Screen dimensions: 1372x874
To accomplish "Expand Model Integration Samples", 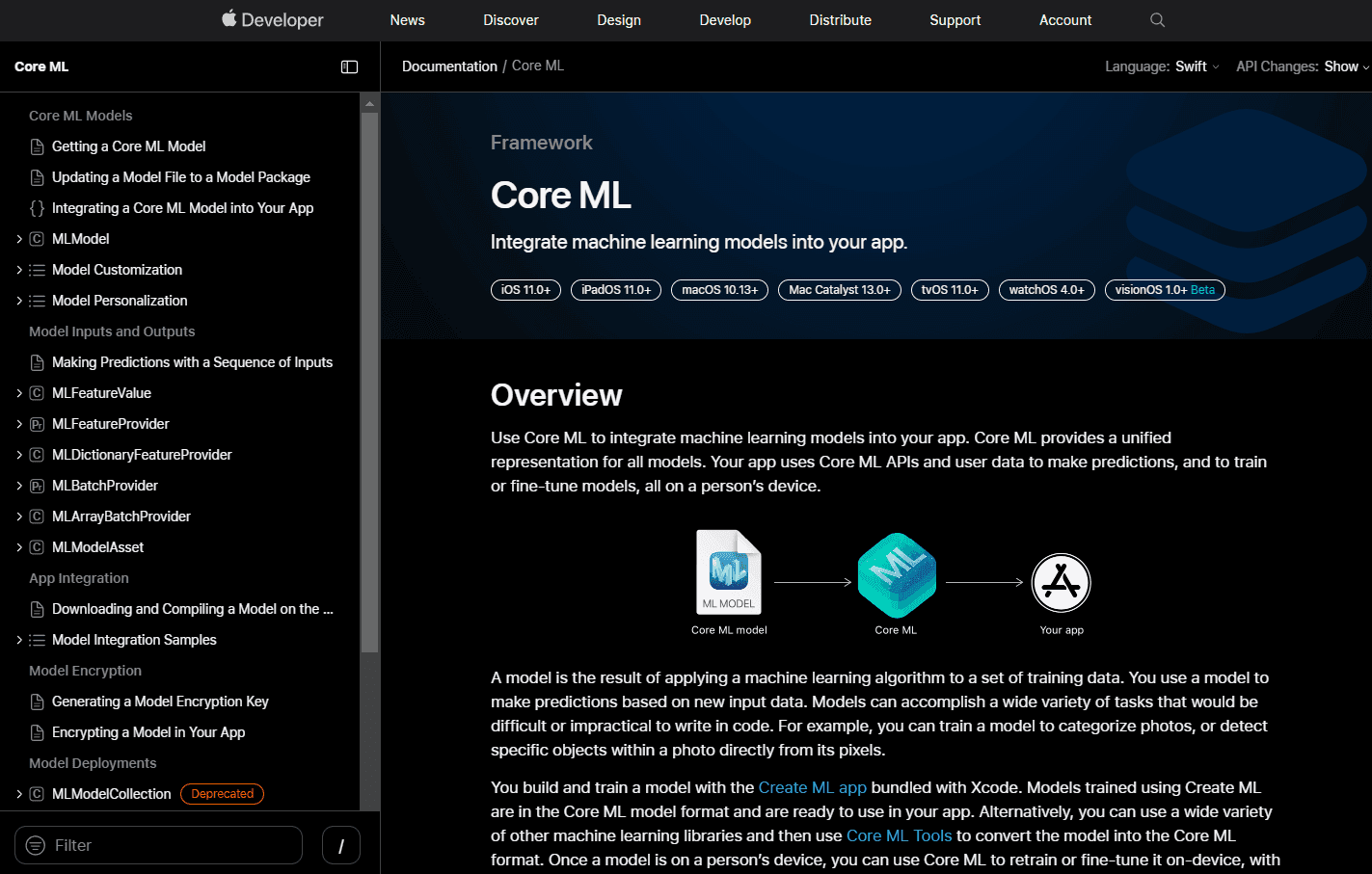I will [x=19, y=640].
